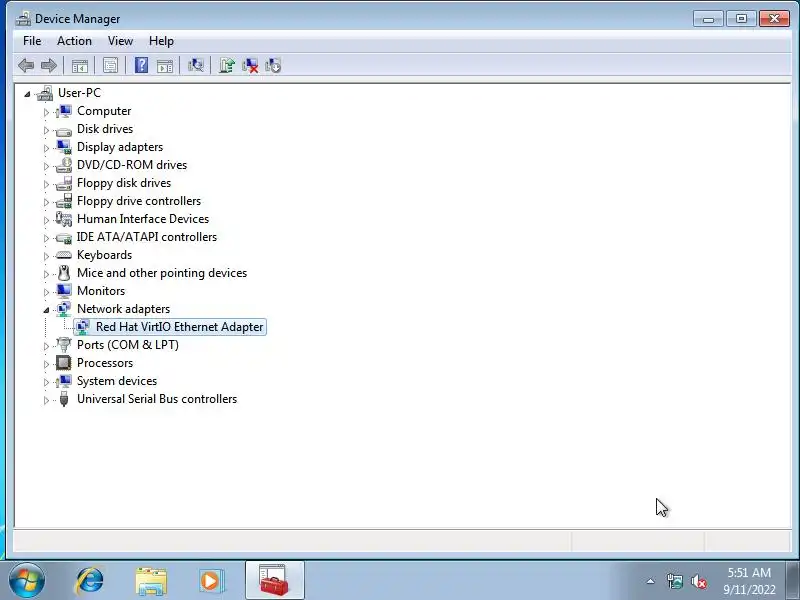Expand the System devices arrow
The height and width of the screenshot is (600, 800).
[46, 382]
